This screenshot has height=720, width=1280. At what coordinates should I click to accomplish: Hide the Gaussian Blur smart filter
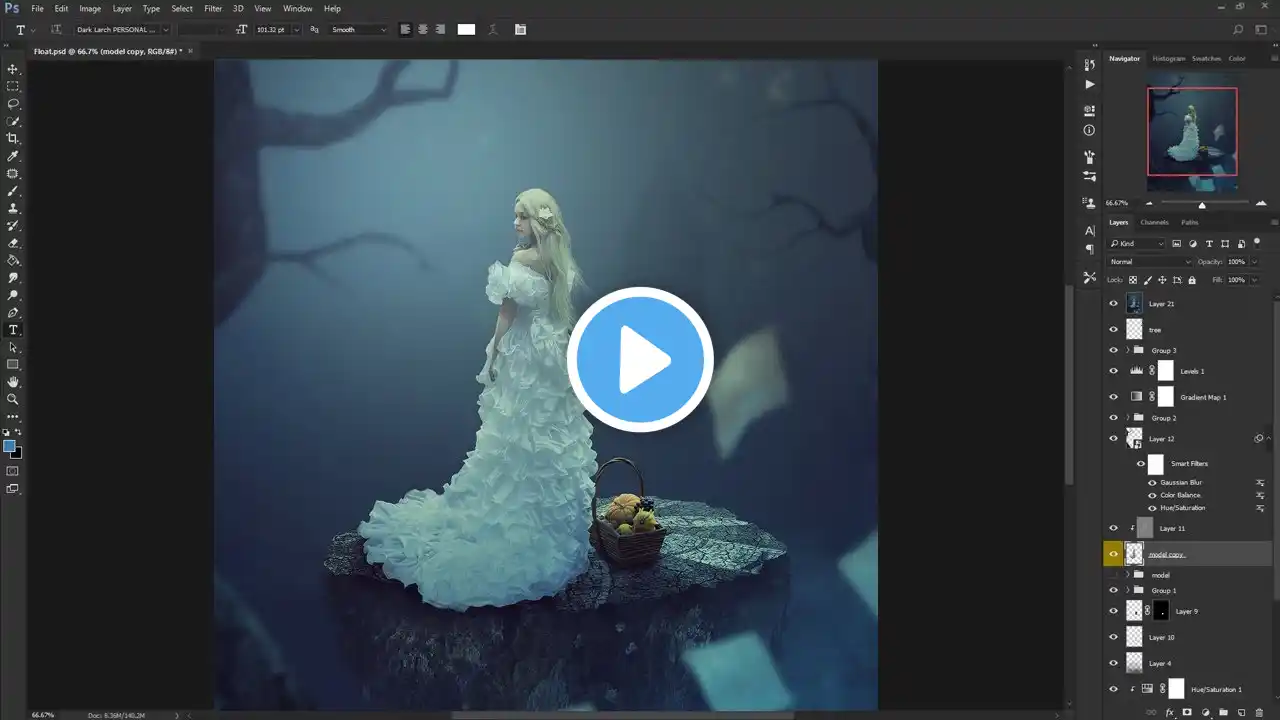(1152, 483)
